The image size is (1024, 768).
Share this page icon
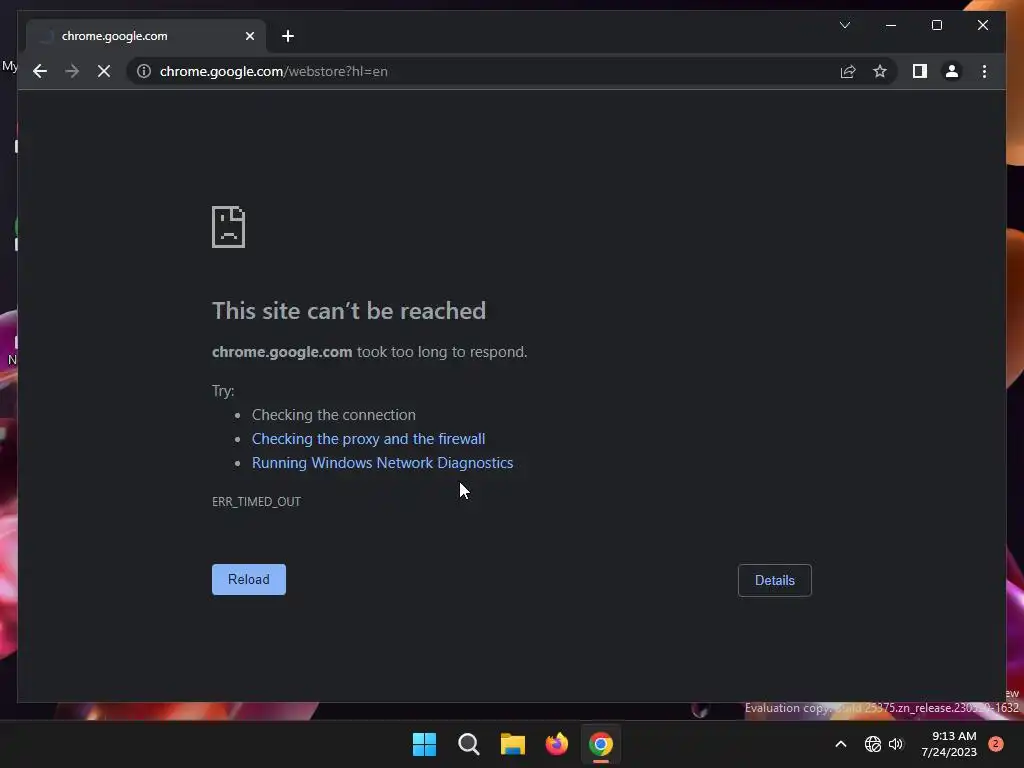(848, 71)
